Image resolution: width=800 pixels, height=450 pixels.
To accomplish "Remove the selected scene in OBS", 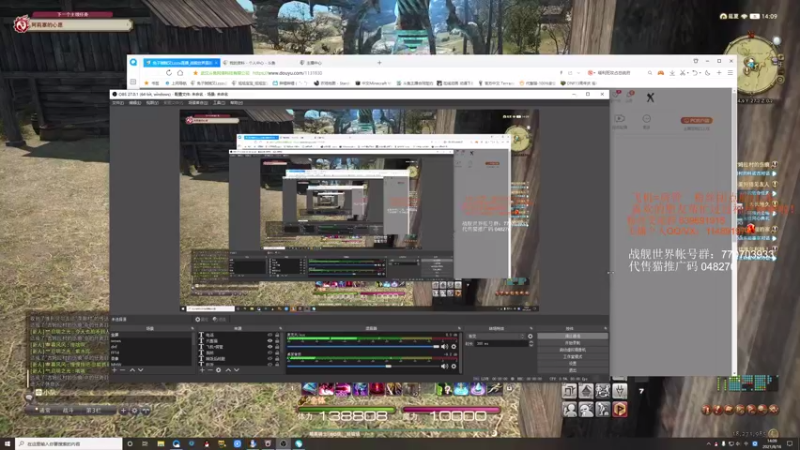I will 123,370.
